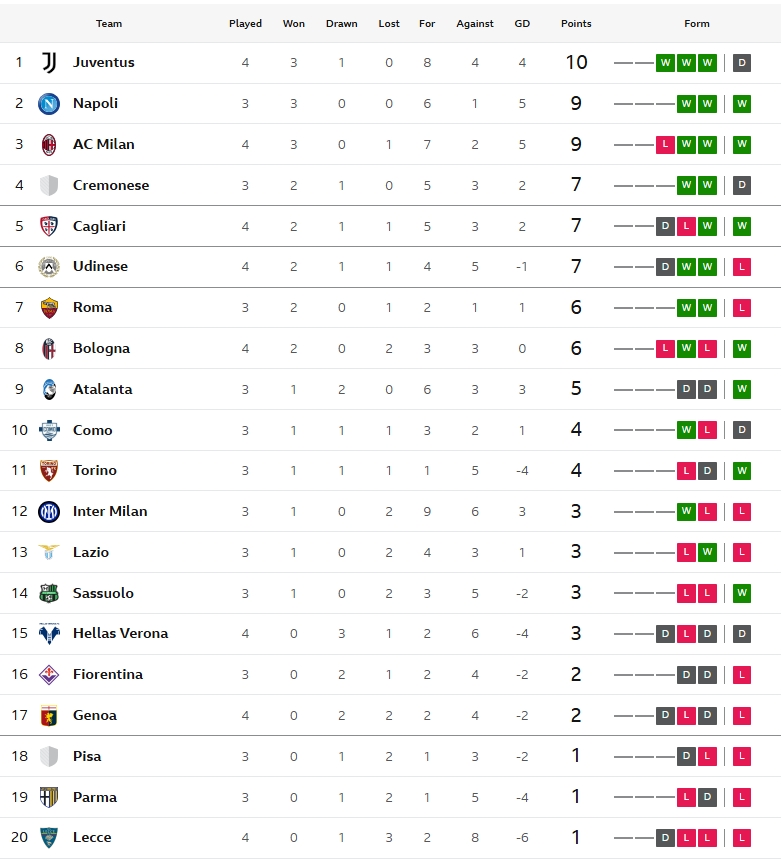Open the Cagliari team link
The width and height of the screenshot is (782, 859).
click(x=99, y=226)
